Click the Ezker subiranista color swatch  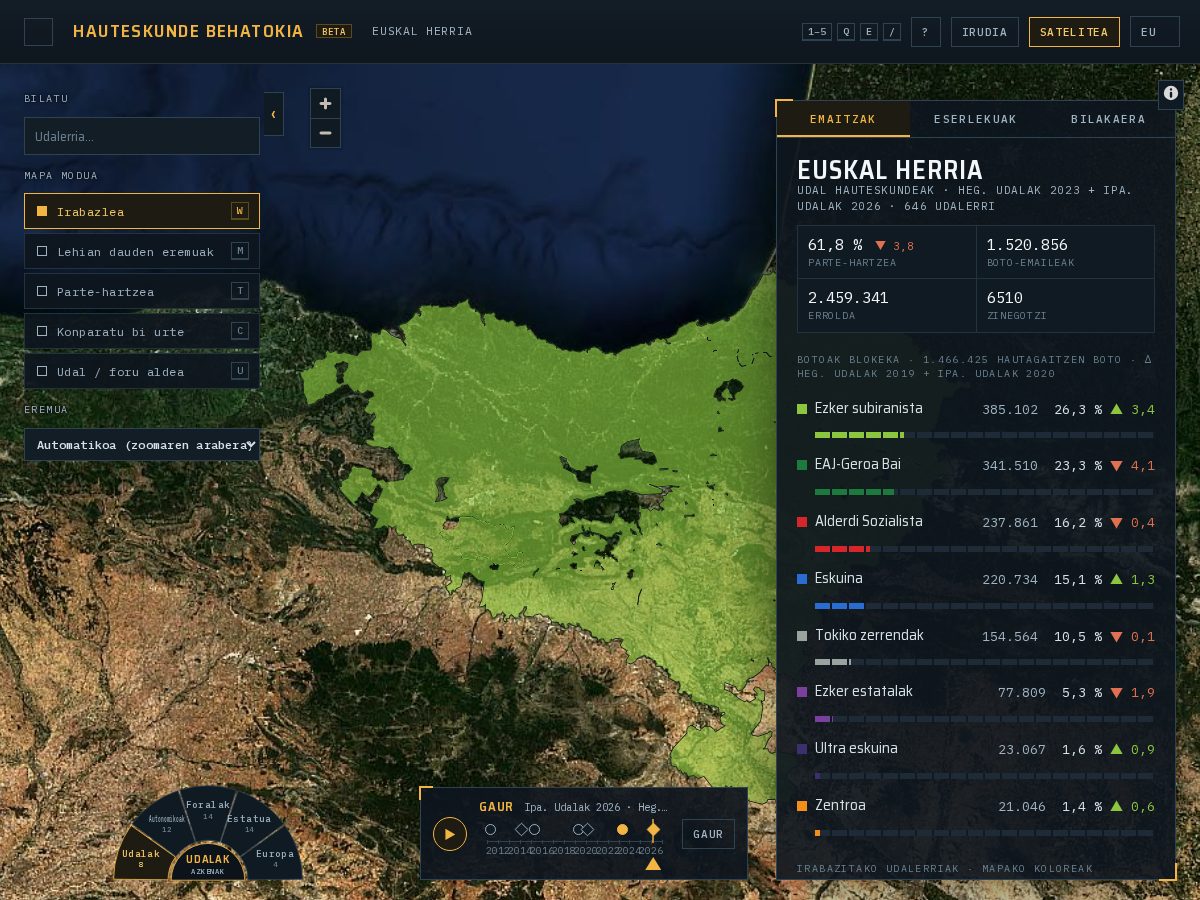pos(802,409)
